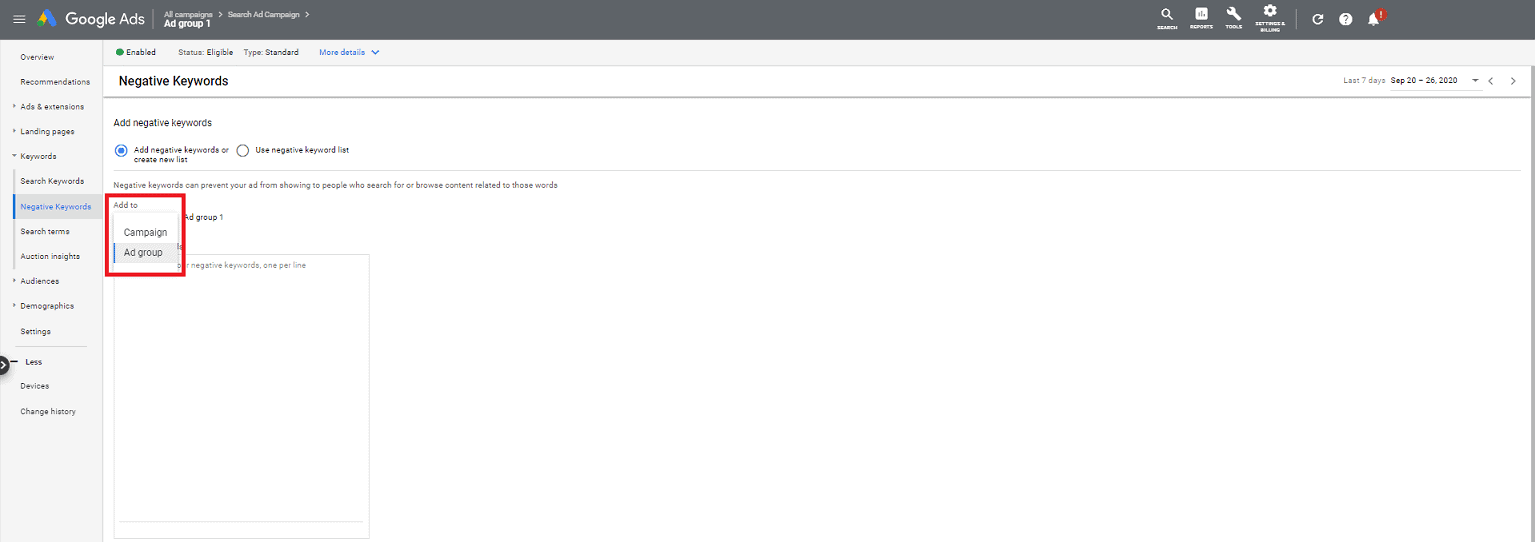Choose Campaign from Add to dropdown
1535x542 pixels.
point(145,232)
